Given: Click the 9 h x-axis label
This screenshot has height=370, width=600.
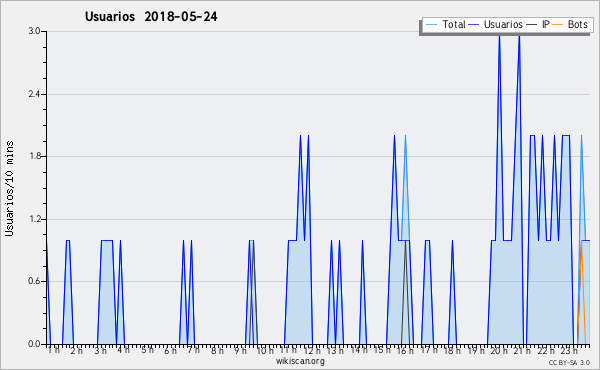Looking at the screenshot, I should tap(240, 350).
